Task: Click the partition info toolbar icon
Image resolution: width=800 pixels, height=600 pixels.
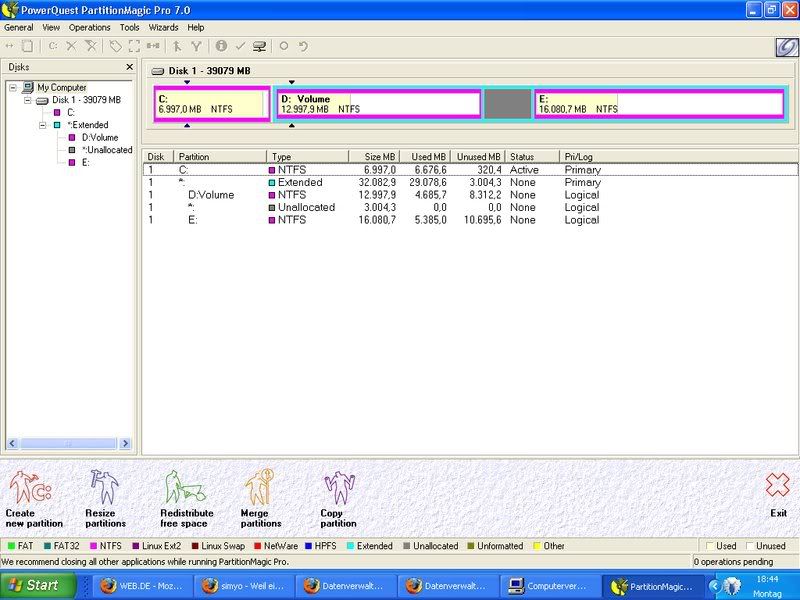Action: 221,46
